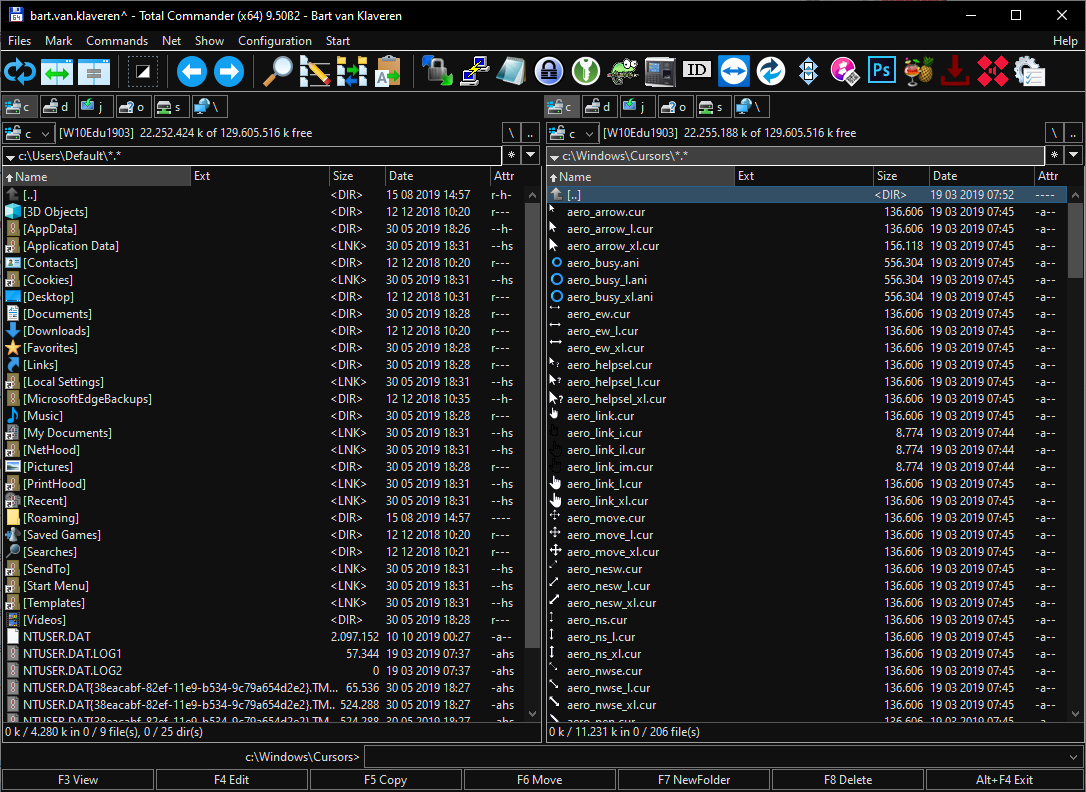
Task: Select drive o in the left panel
Action: pos(133,107)
